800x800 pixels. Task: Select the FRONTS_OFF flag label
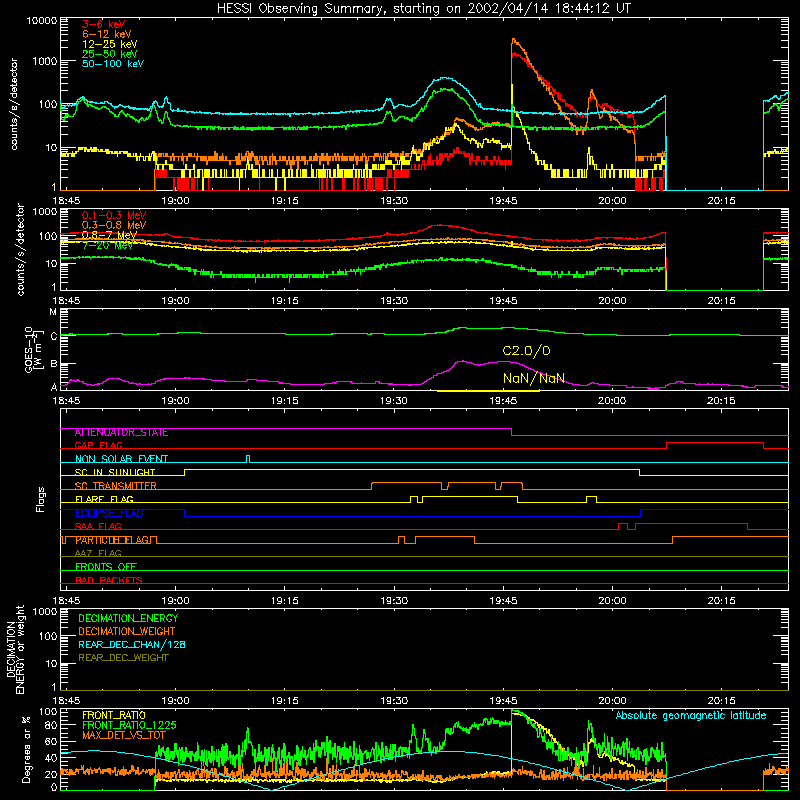tap(106, 566)
